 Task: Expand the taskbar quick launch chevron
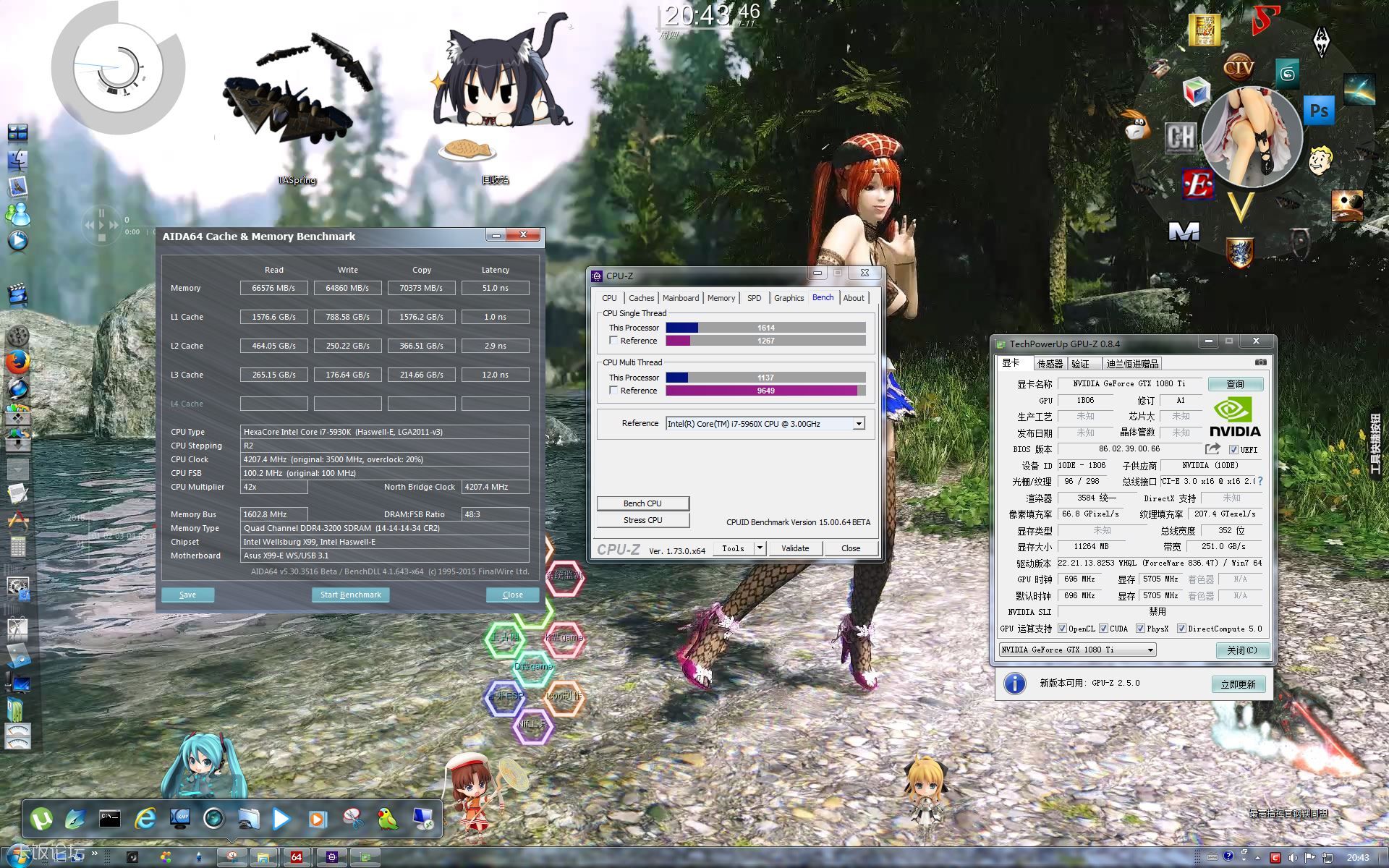[94, 854]
